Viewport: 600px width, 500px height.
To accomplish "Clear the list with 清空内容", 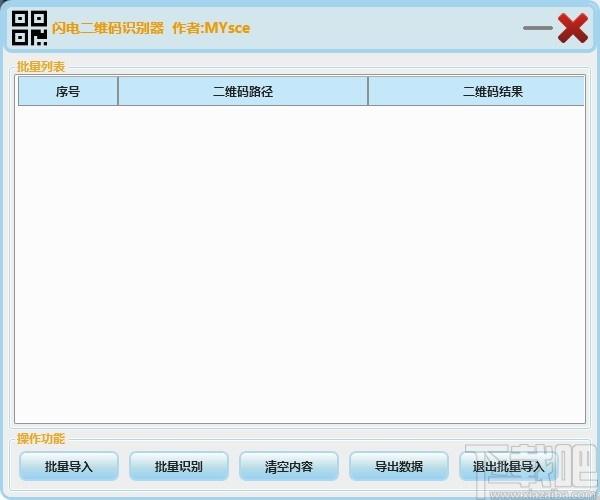I will (289, 466).
